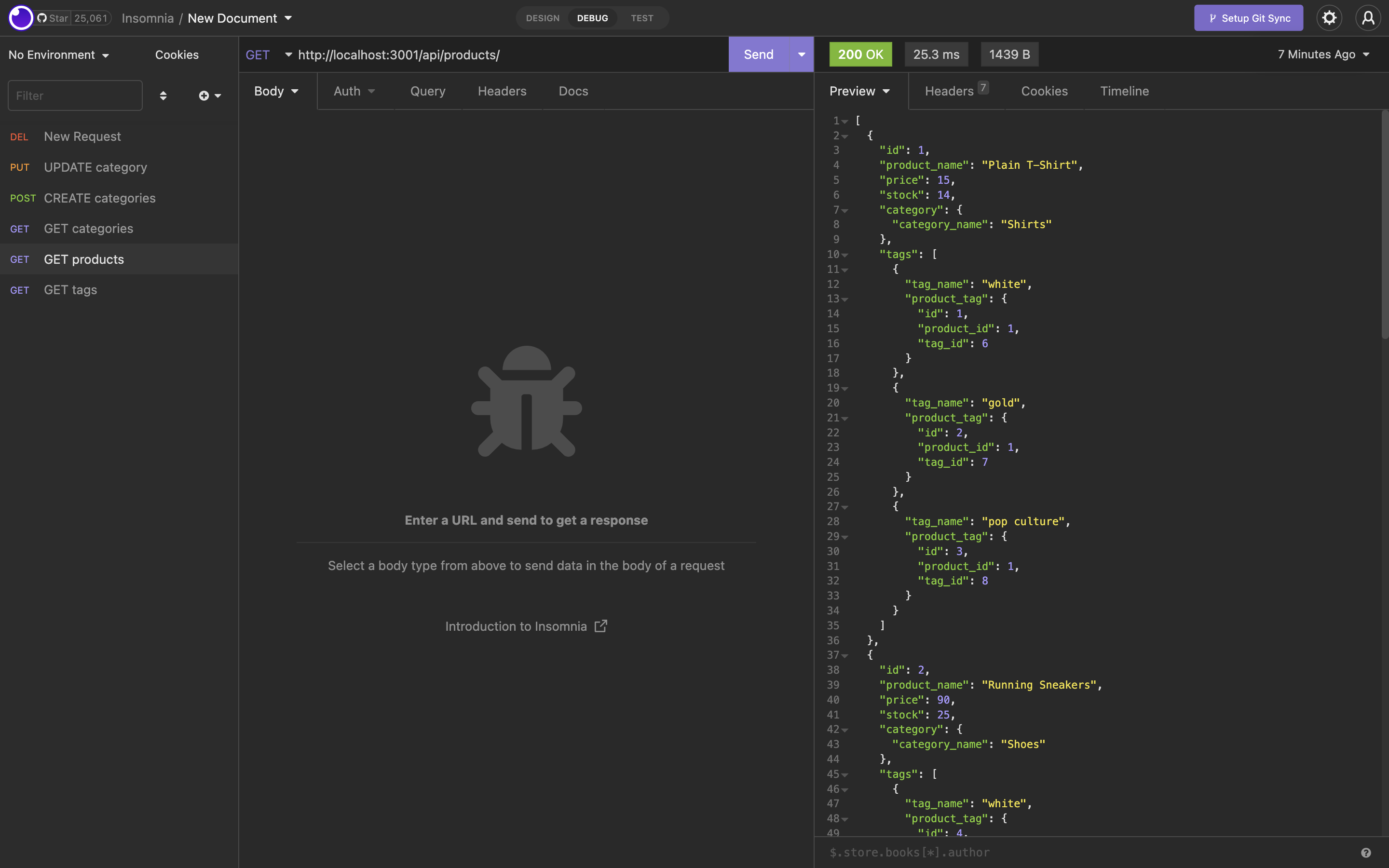Click the plus create-request icon

point(209,96)
